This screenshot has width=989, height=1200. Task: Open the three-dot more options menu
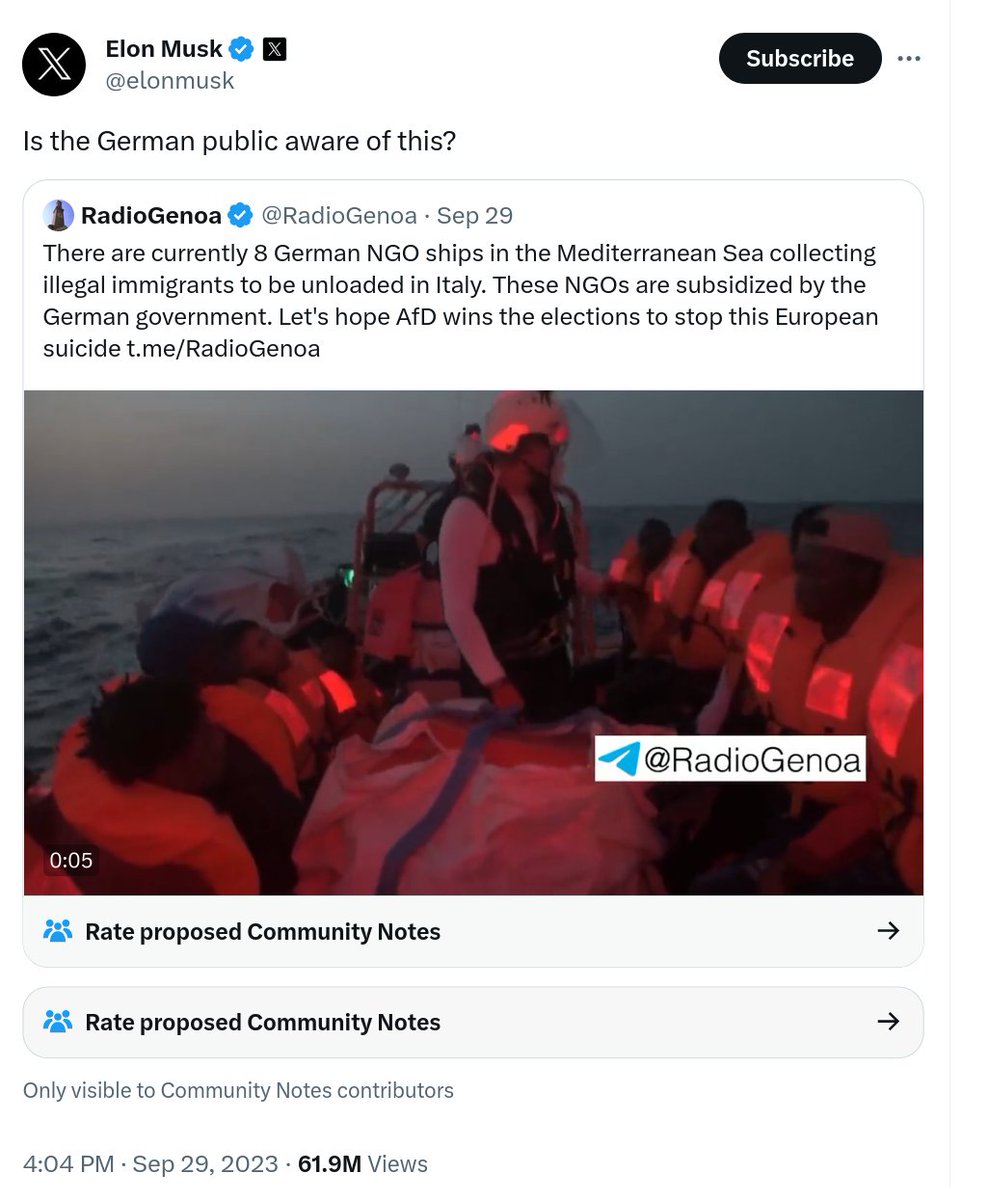click(x=908, y=58)
